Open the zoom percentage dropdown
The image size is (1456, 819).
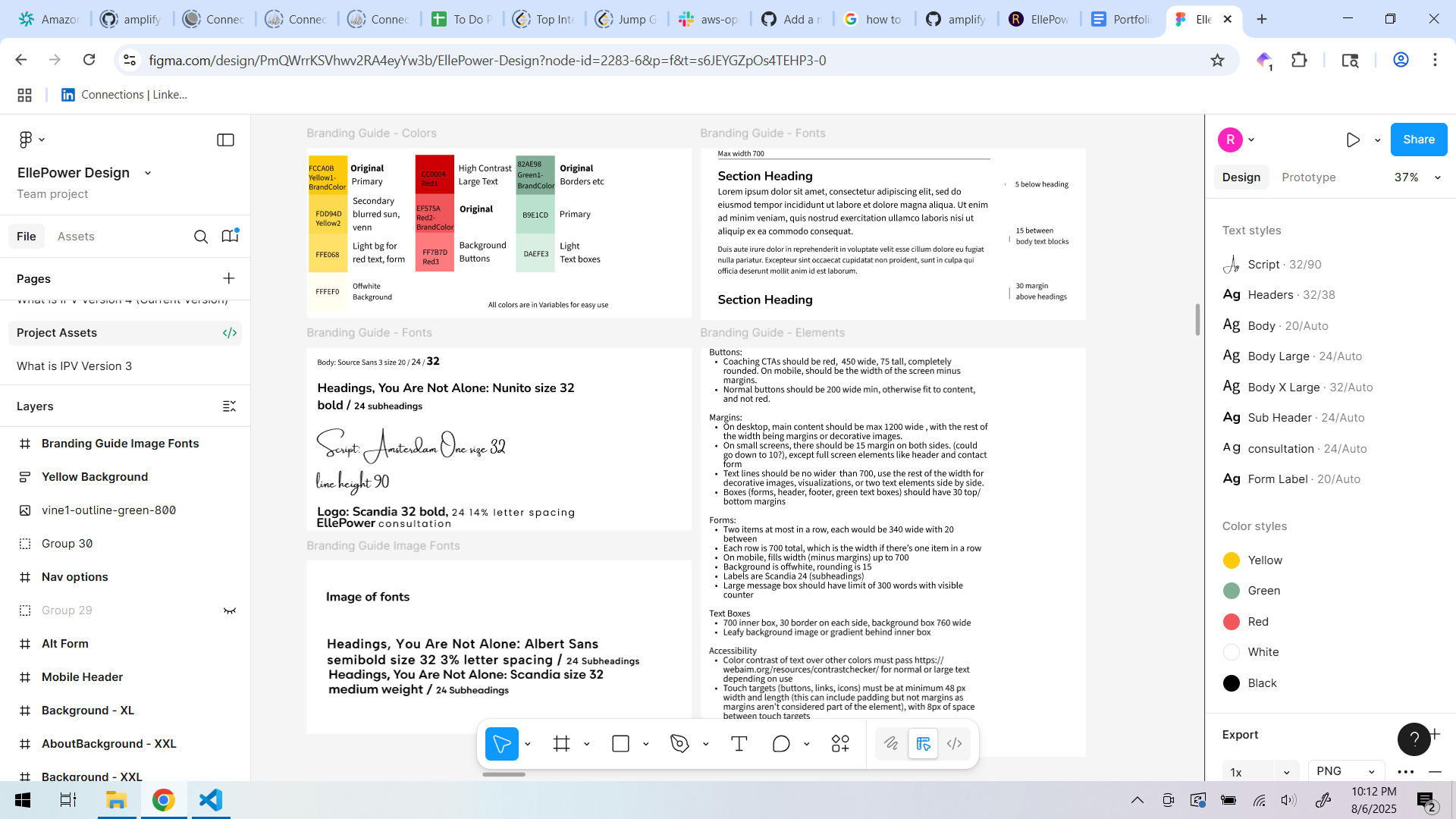[x=1419, y=177]
